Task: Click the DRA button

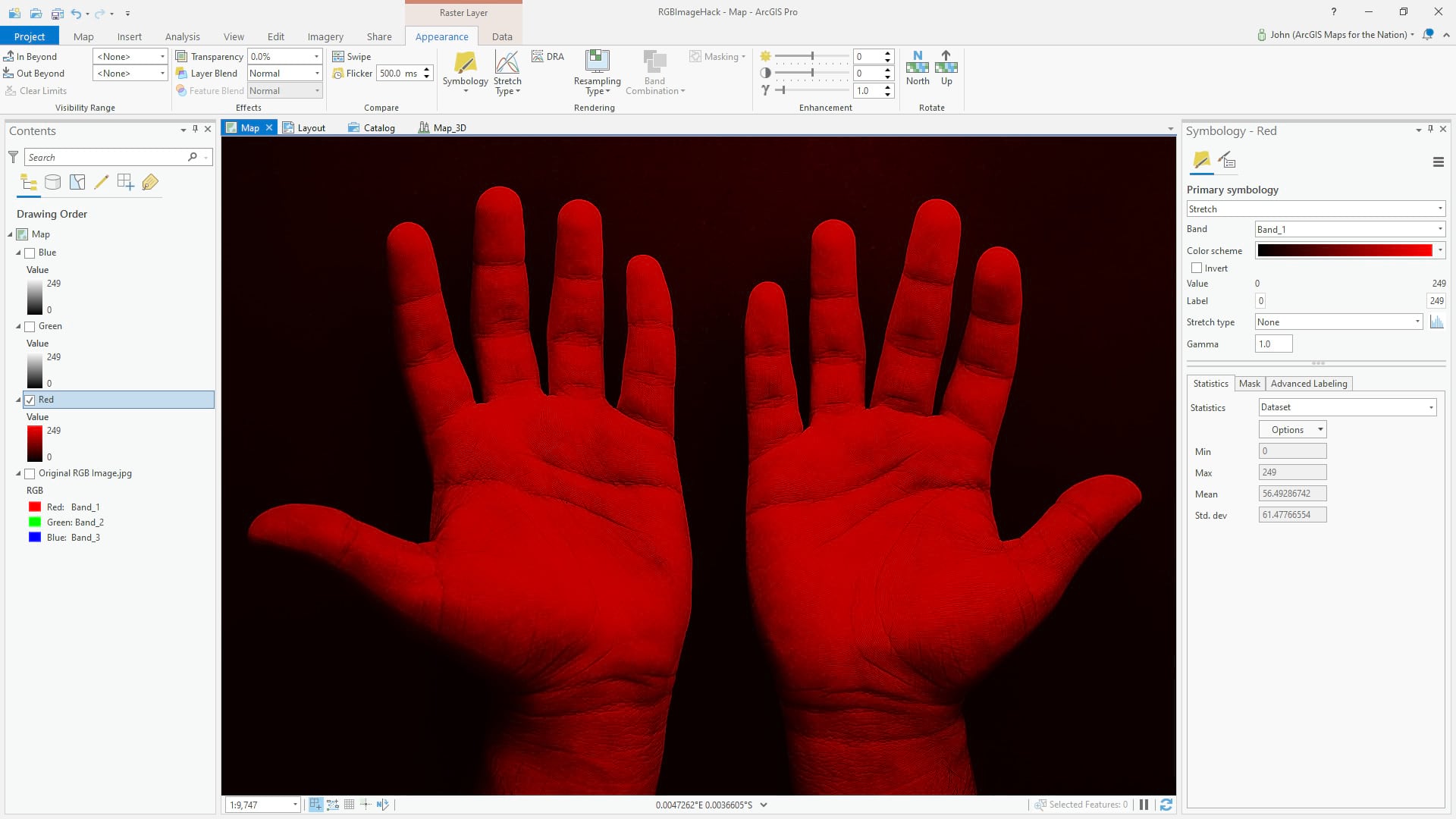Action: [548, 57]
